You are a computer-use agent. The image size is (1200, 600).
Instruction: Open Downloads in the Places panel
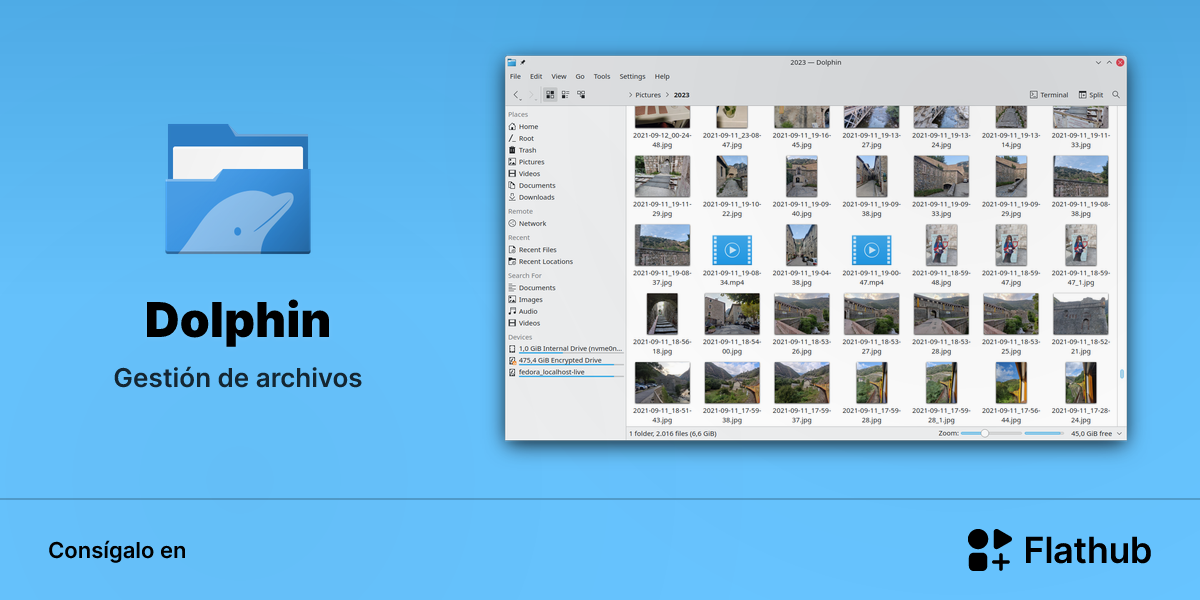(565, 197)
